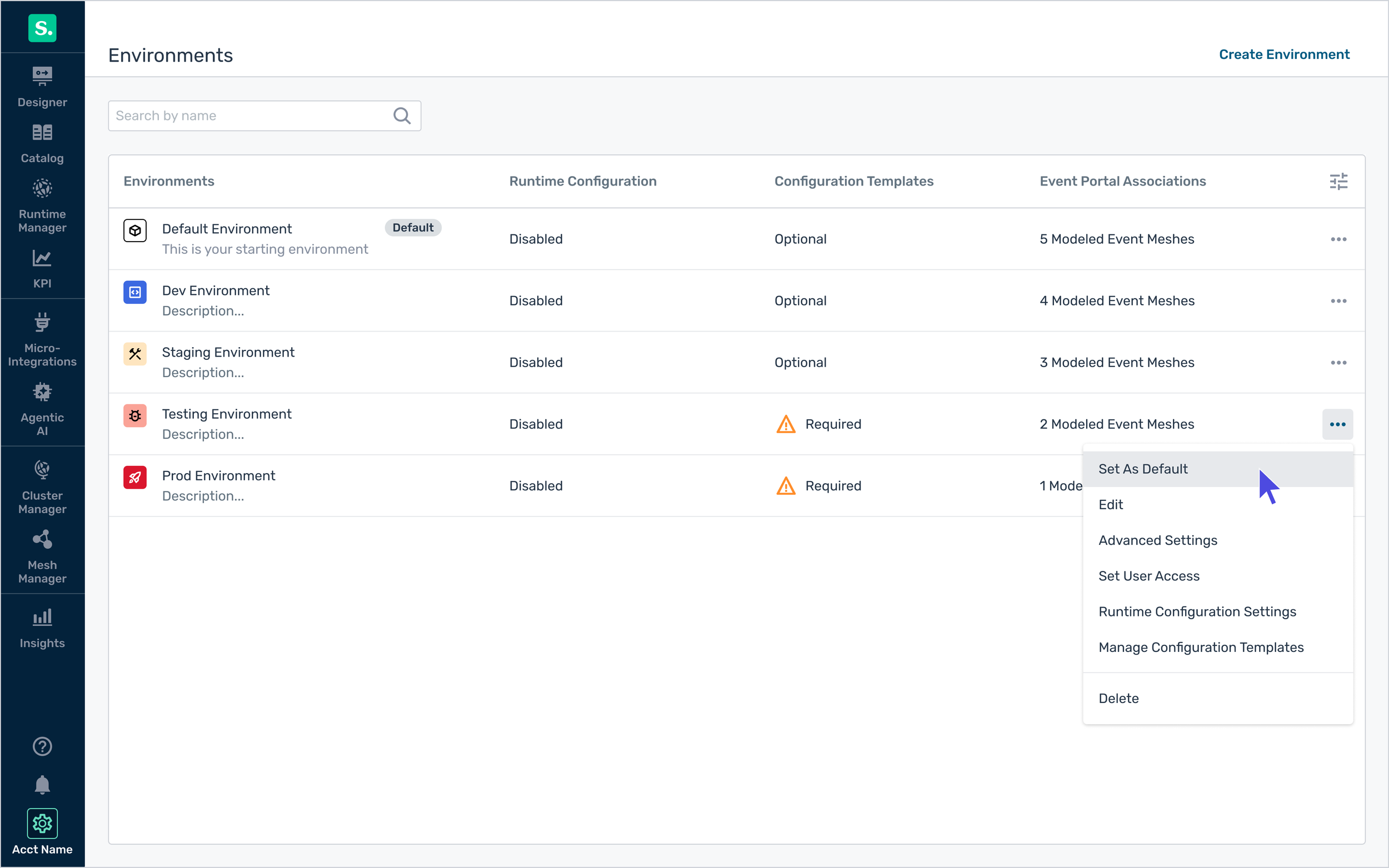Click the search magnifier button

click(x=402, y=116)
